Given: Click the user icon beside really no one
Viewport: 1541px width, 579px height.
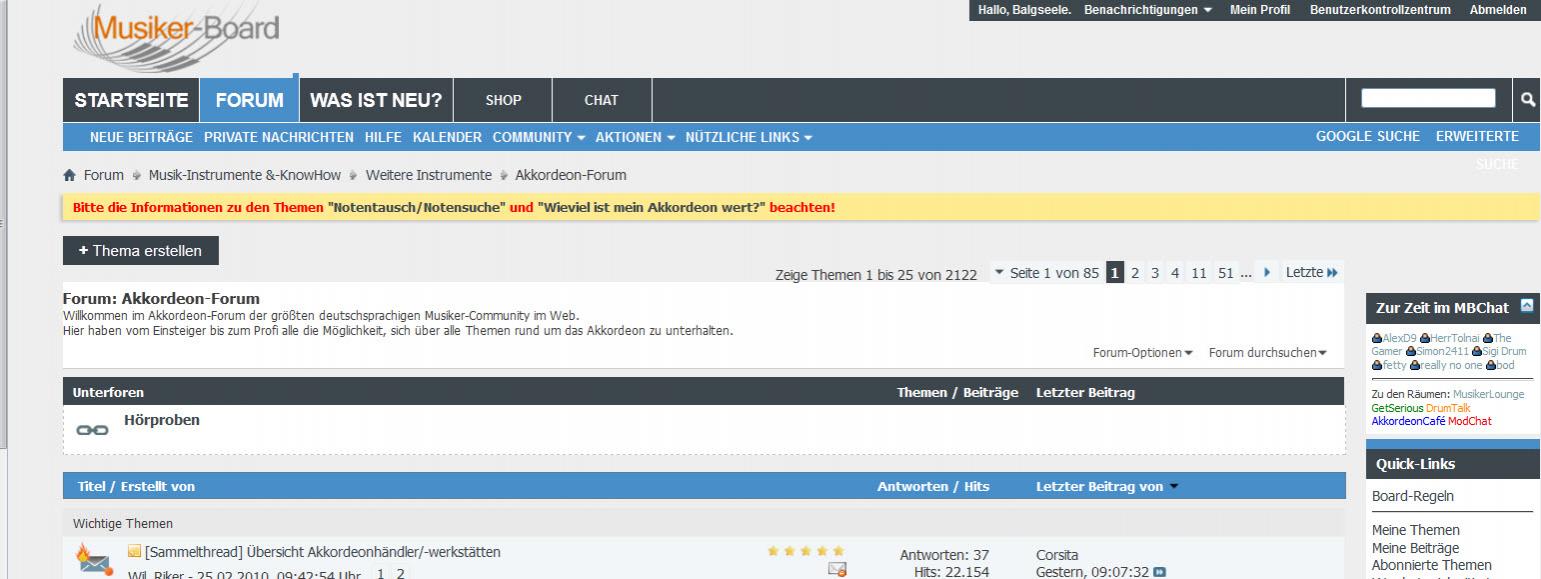Looking at the screenshot, I should (x=1415, y=365).
